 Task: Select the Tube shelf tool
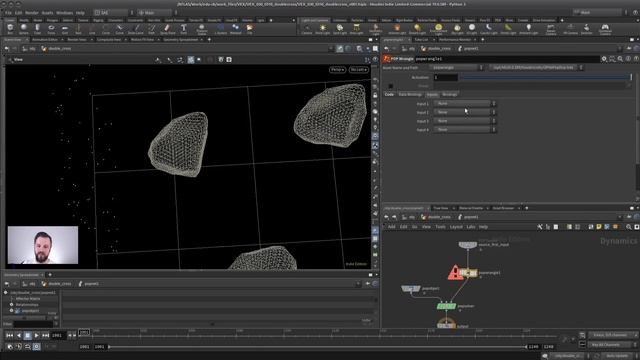[37, 29]
